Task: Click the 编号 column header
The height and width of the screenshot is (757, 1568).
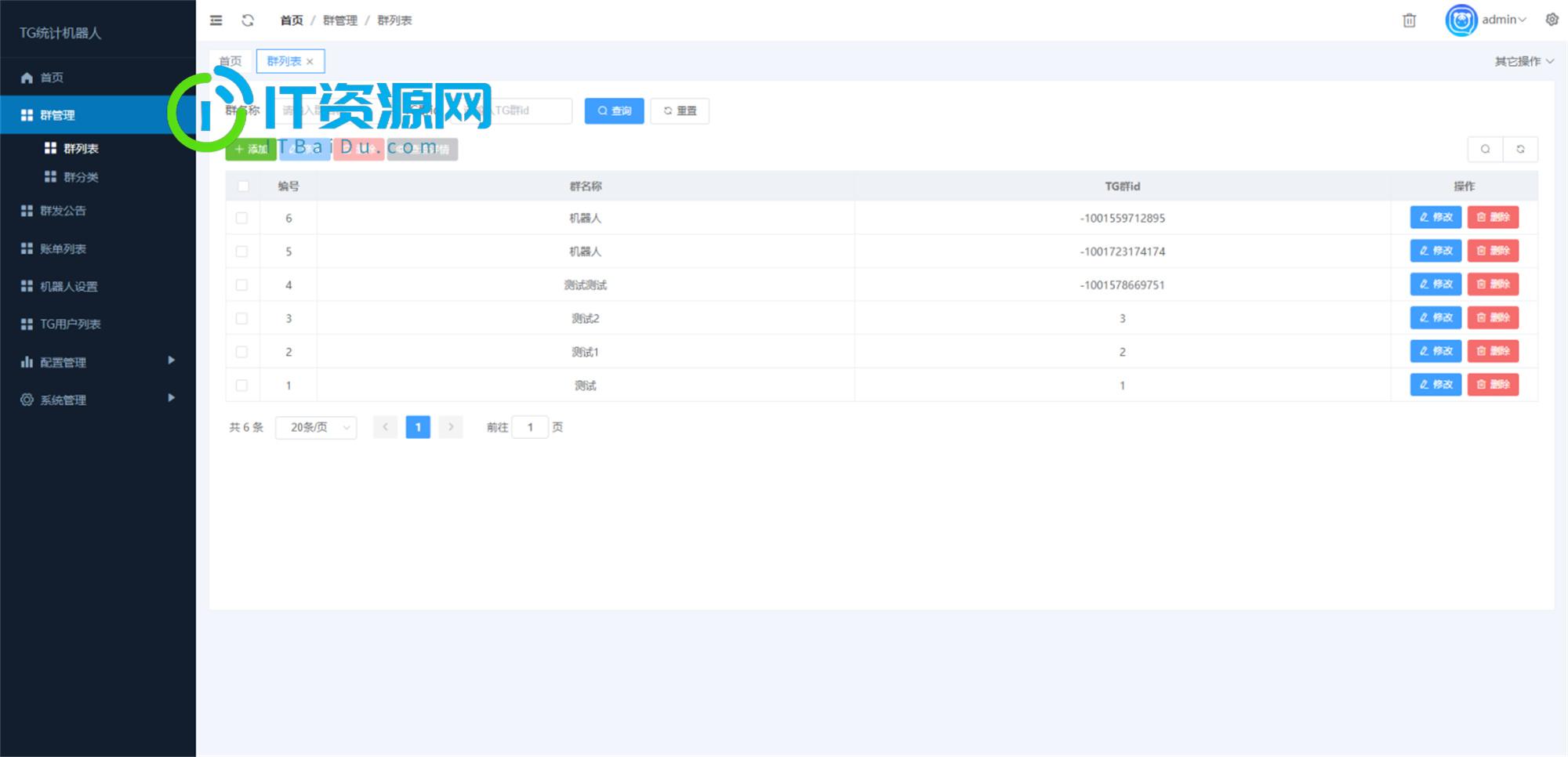Action: click(x=289, y=187)
